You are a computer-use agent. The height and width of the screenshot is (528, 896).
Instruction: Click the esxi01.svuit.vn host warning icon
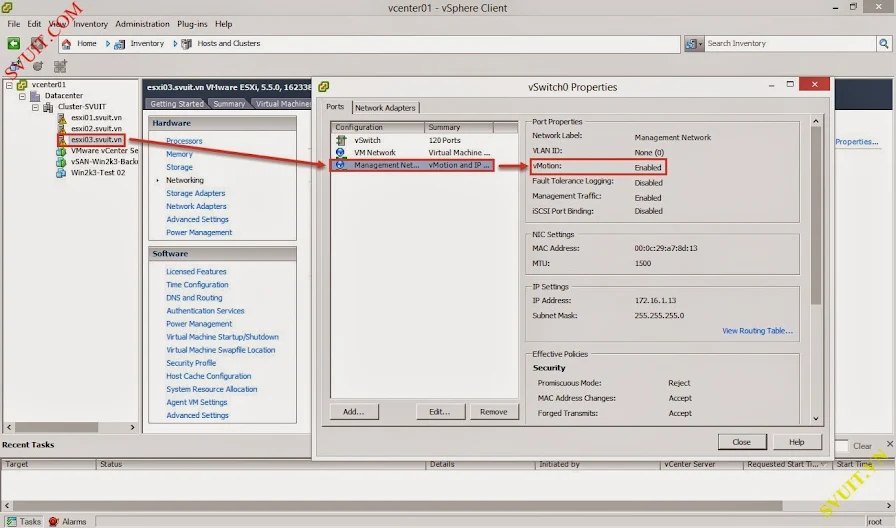pyautogui.click(x=61, y=118)
